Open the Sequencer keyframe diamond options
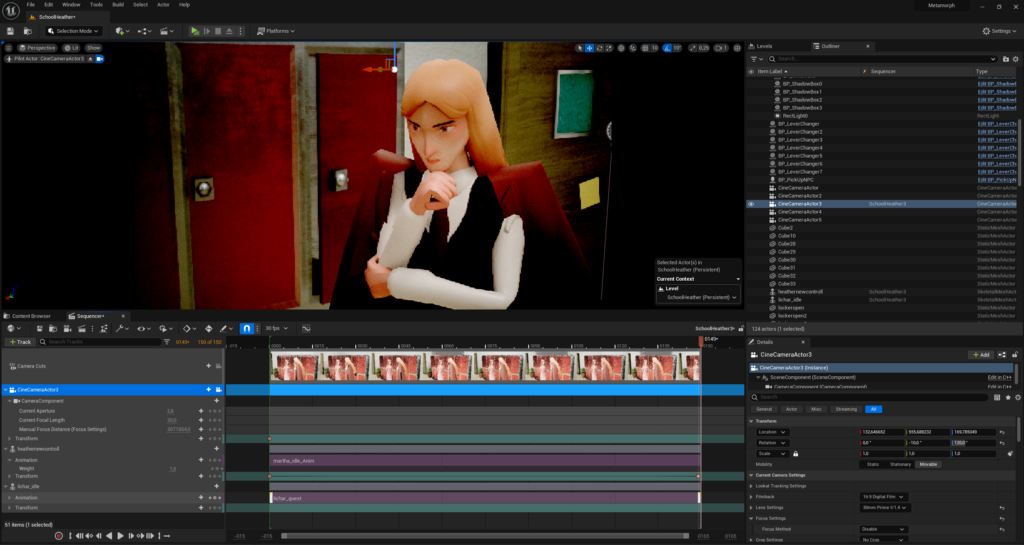Screen dimensions: 1024x545 pos(189,328)
